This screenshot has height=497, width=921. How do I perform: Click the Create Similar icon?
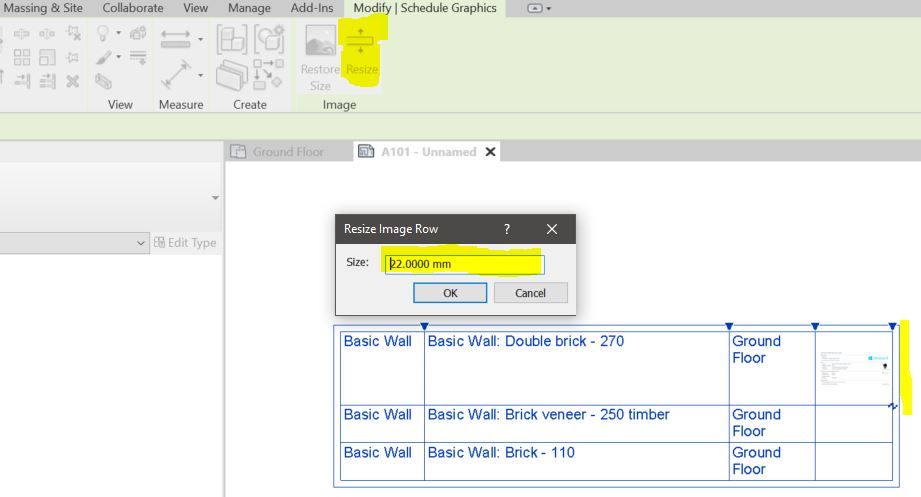(x=268, y=74)
